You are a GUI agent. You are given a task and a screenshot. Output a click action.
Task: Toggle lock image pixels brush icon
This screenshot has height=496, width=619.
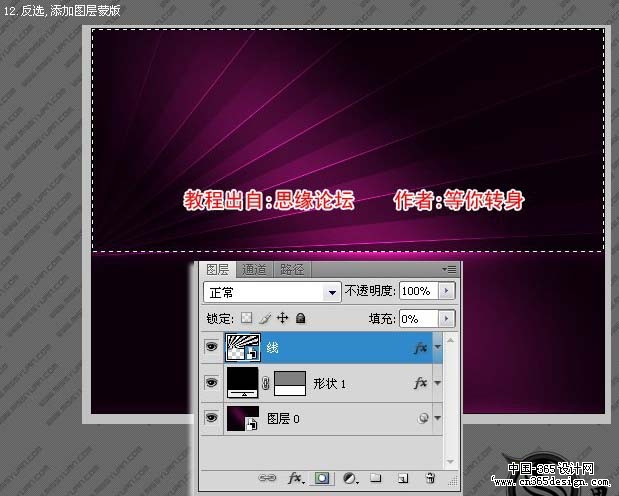click(x=264, y=318)
